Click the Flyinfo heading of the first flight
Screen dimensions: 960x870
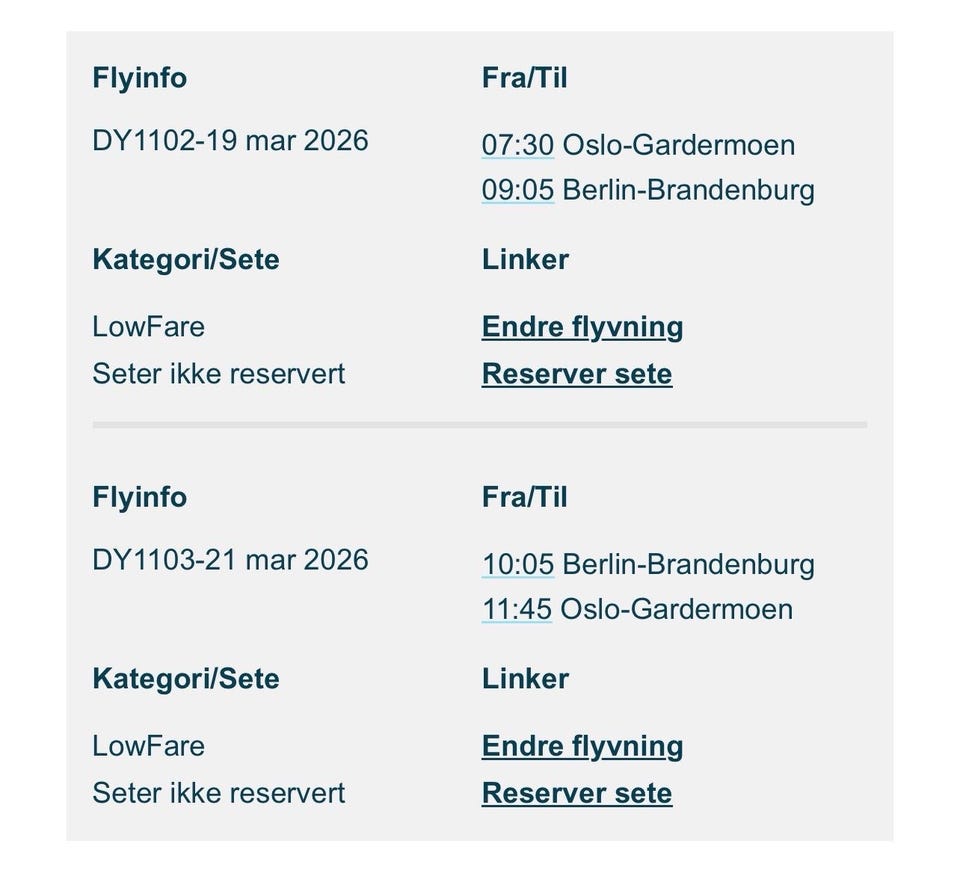click(x=140, y=77)
